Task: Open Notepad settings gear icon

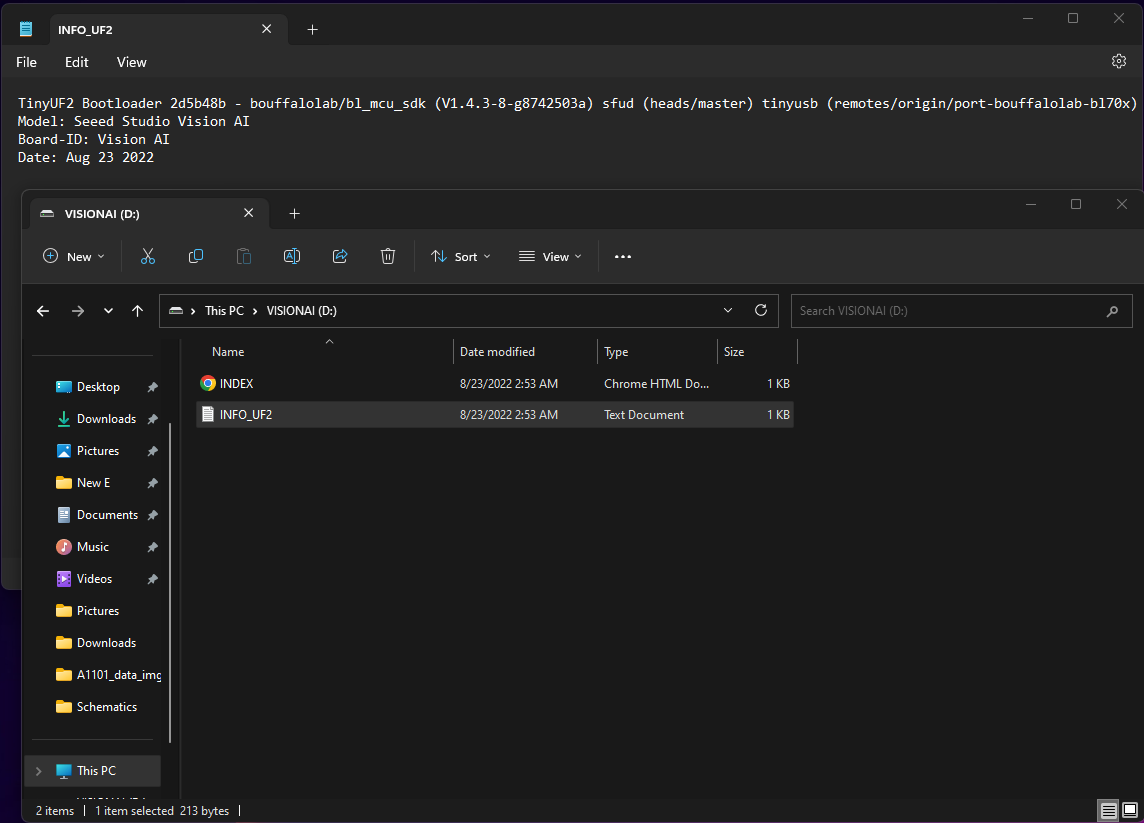Action: (1119, 62)
